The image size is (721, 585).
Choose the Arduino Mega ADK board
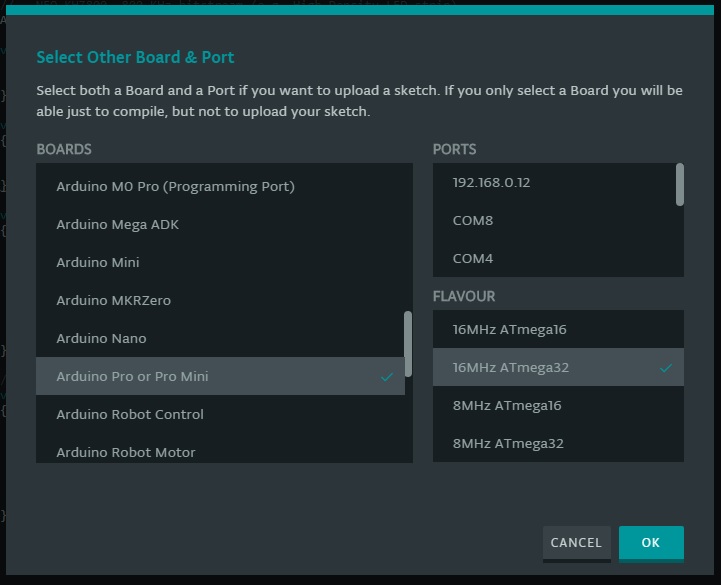pyautogui.click(x=117, y=224)
